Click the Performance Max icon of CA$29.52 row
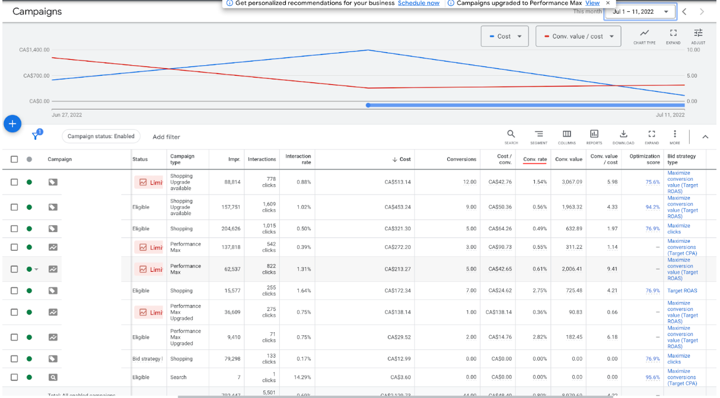The height and width of the screenshot is (398, 720). (x=53, y=337)
